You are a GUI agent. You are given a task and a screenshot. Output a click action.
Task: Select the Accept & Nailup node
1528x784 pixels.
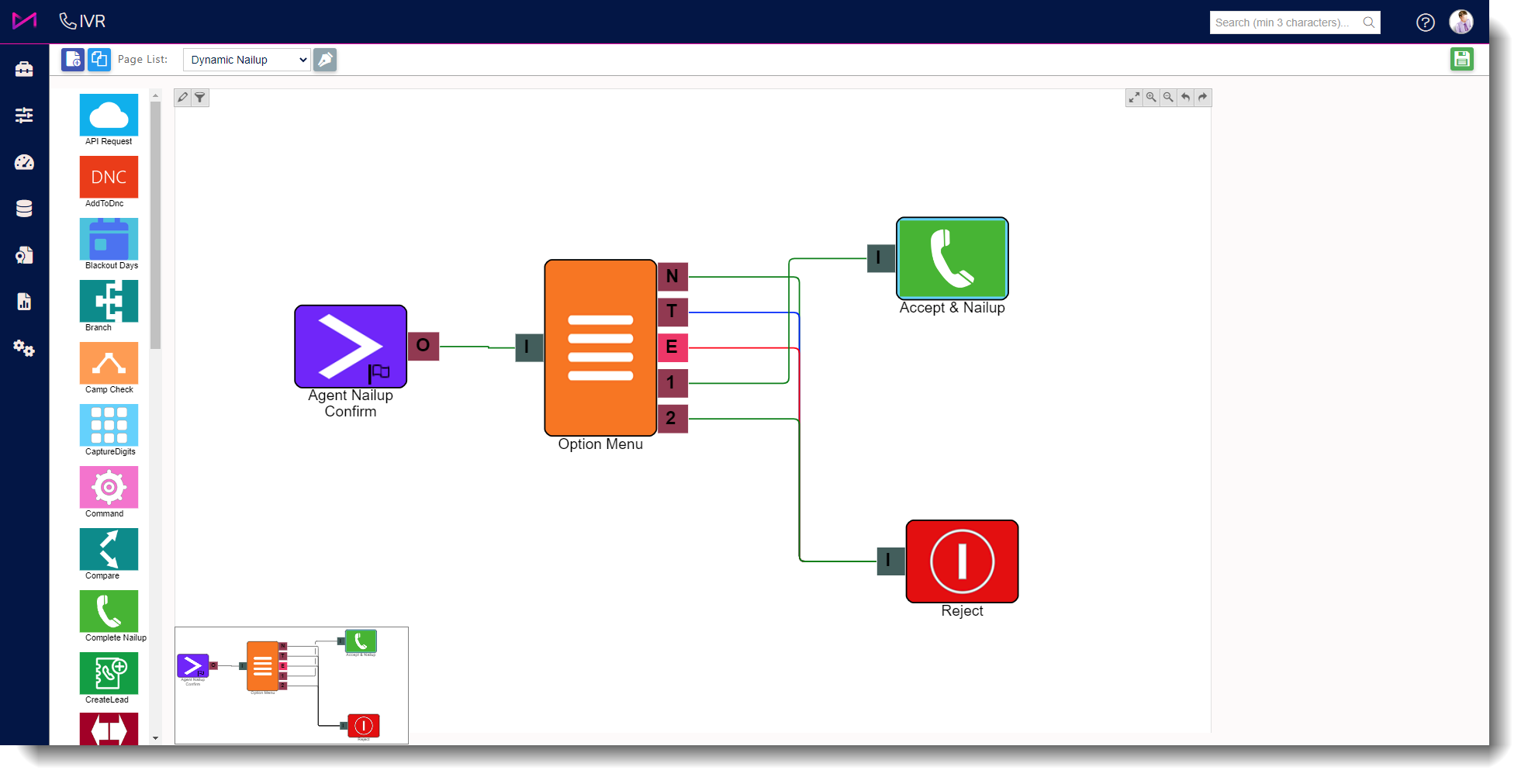click(952, 258)
